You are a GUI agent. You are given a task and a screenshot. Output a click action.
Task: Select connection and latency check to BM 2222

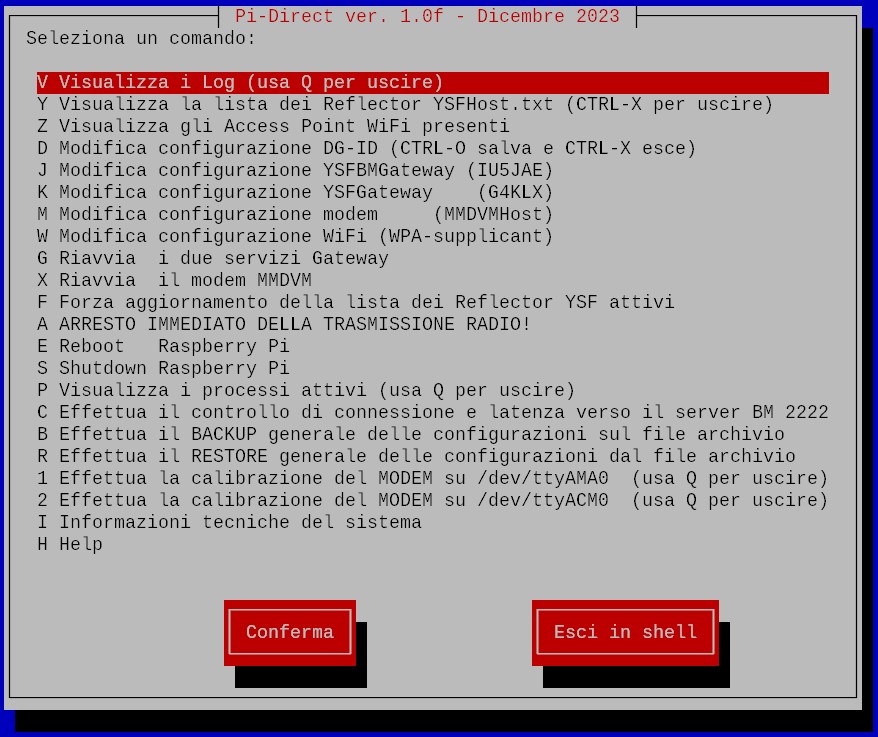(x=432, y=412)
